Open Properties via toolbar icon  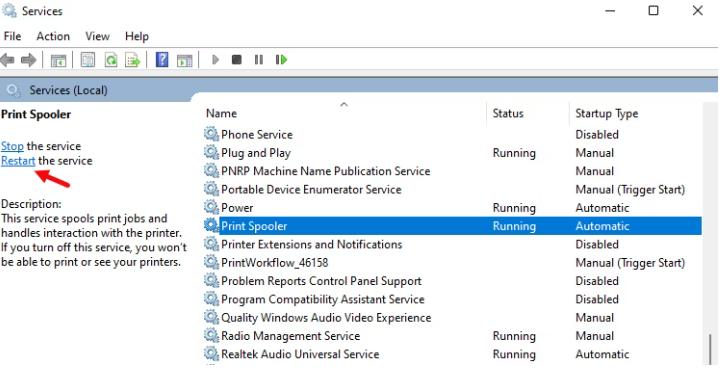pyautogui.click(x=88, y=60)
